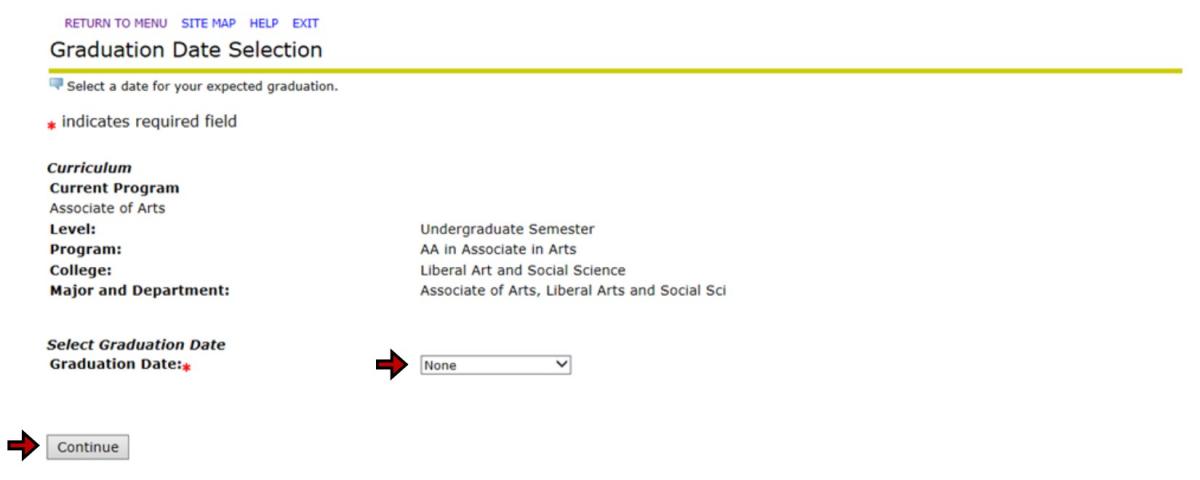Click the red arrow pointing at Continue

pyautogui.click(x=24, y=447)
